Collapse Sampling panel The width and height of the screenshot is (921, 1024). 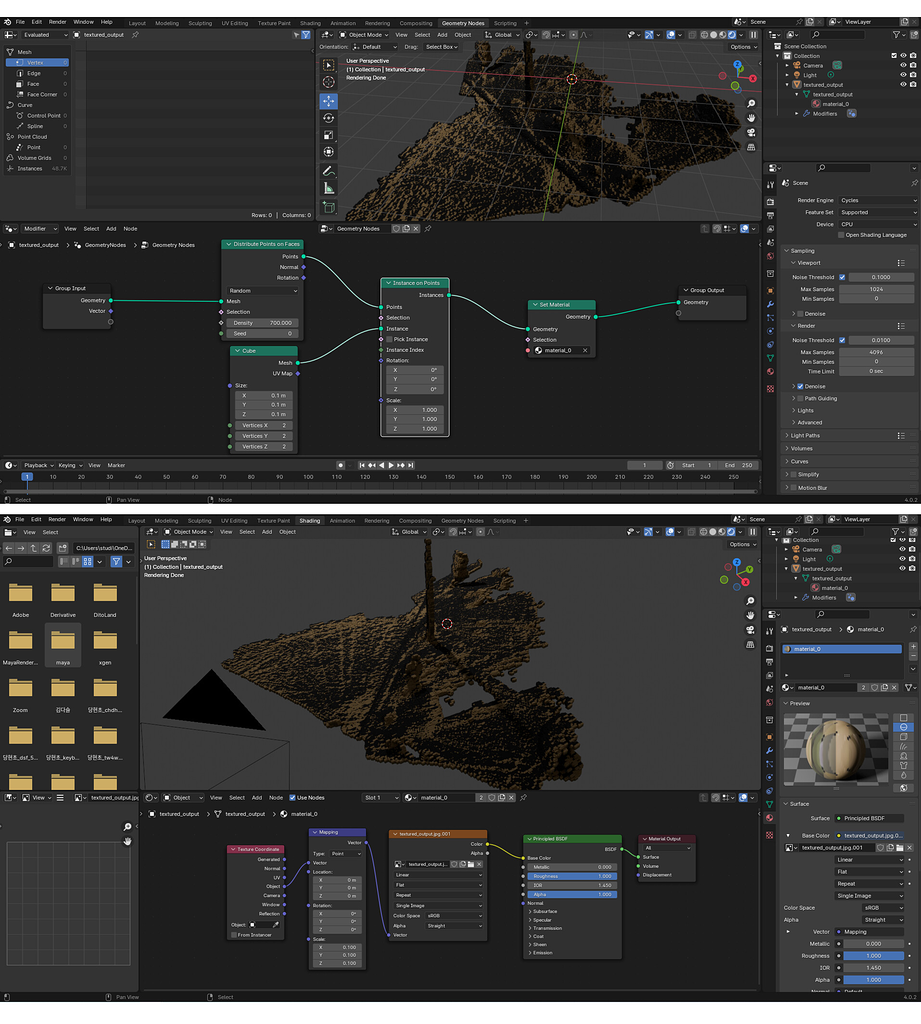coord(802,251)
